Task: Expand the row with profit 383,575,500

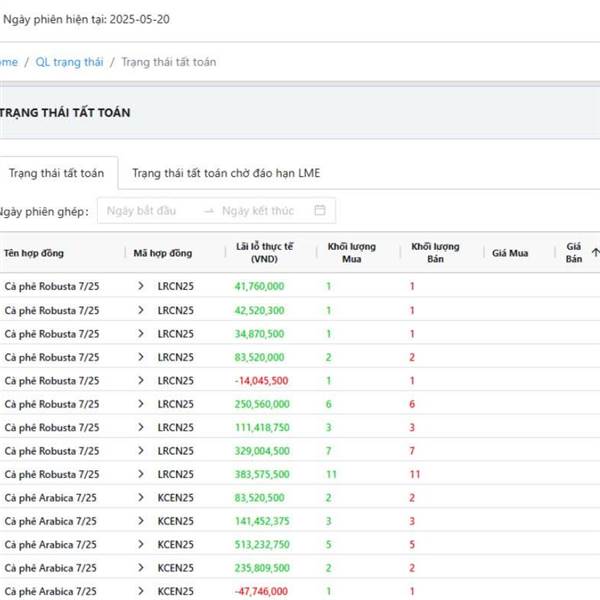Action: [x=141, y=474]
